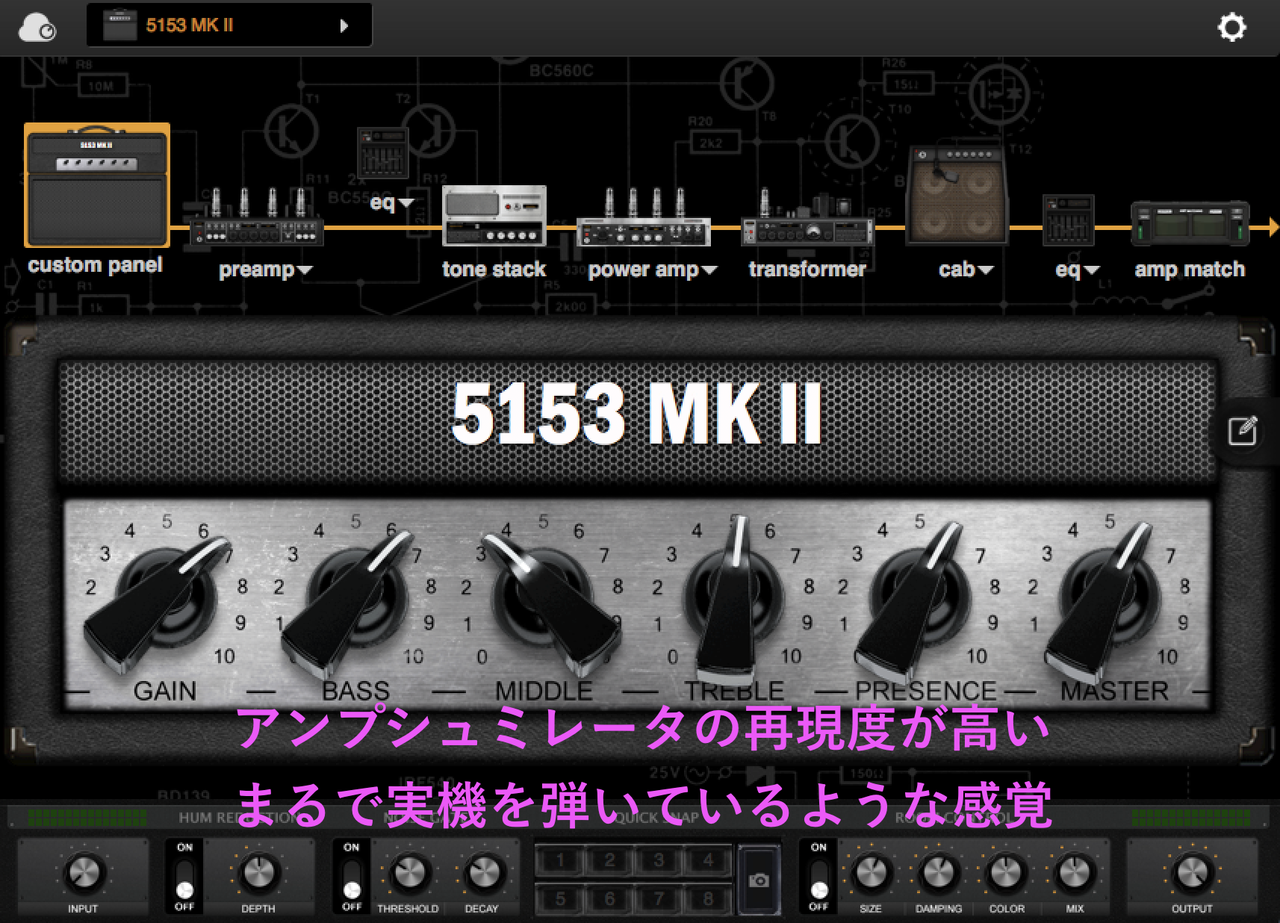Select the amp match module icon
The width and height of the screenshot is (1280, 923).
[1189, 224]
